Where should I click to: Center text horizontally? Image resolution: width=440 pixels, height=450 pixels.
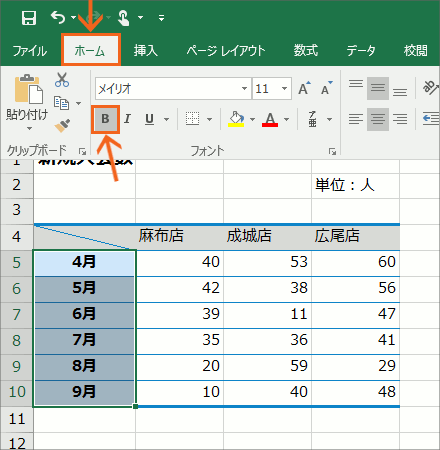tap(378, 119)
